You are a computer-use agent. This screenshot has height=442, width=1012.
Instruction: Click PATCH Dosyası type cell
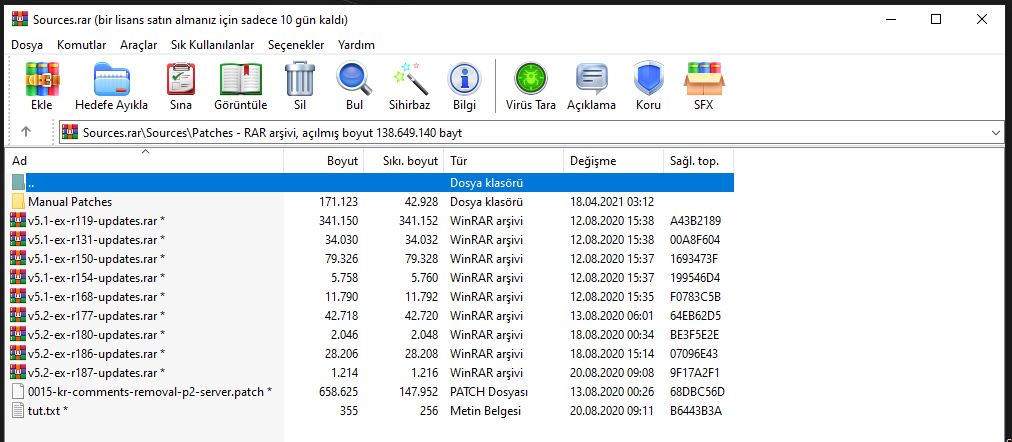pos(489,392)
